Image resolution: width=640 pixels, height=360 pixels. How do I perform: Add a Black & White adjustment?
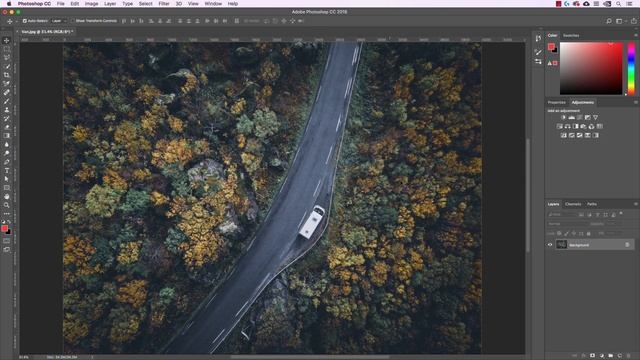tap(576, 127)
